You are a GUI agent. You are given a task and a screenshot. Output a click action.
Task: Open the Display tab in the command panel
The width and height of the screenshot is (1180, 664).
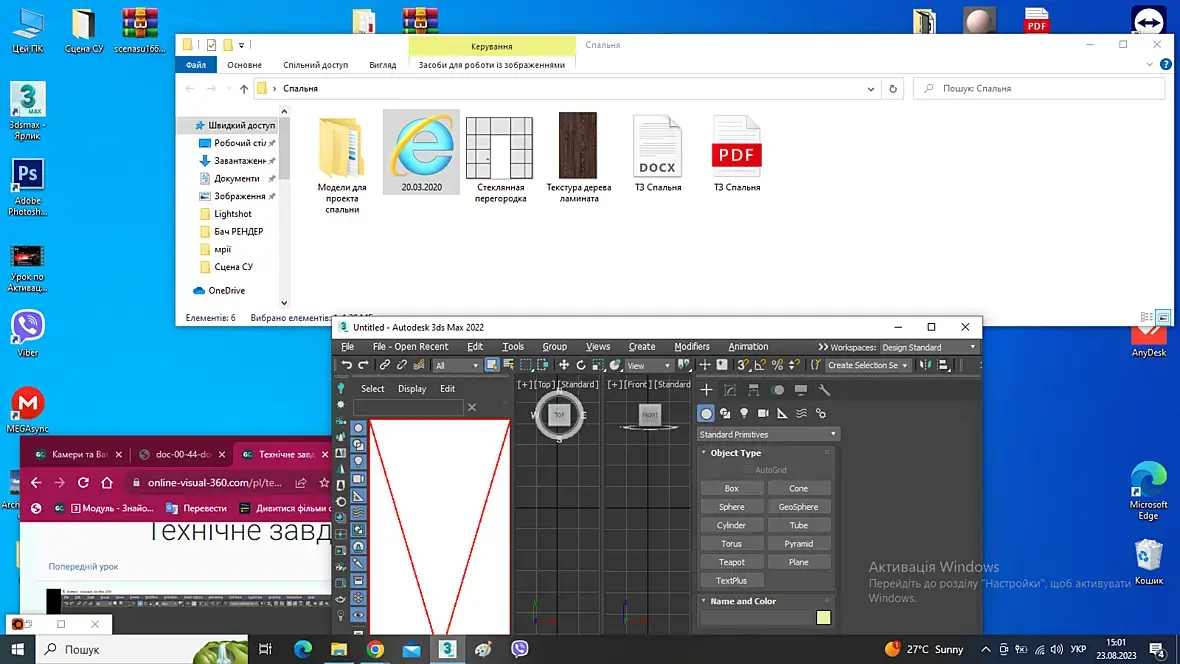pos(801,390)
